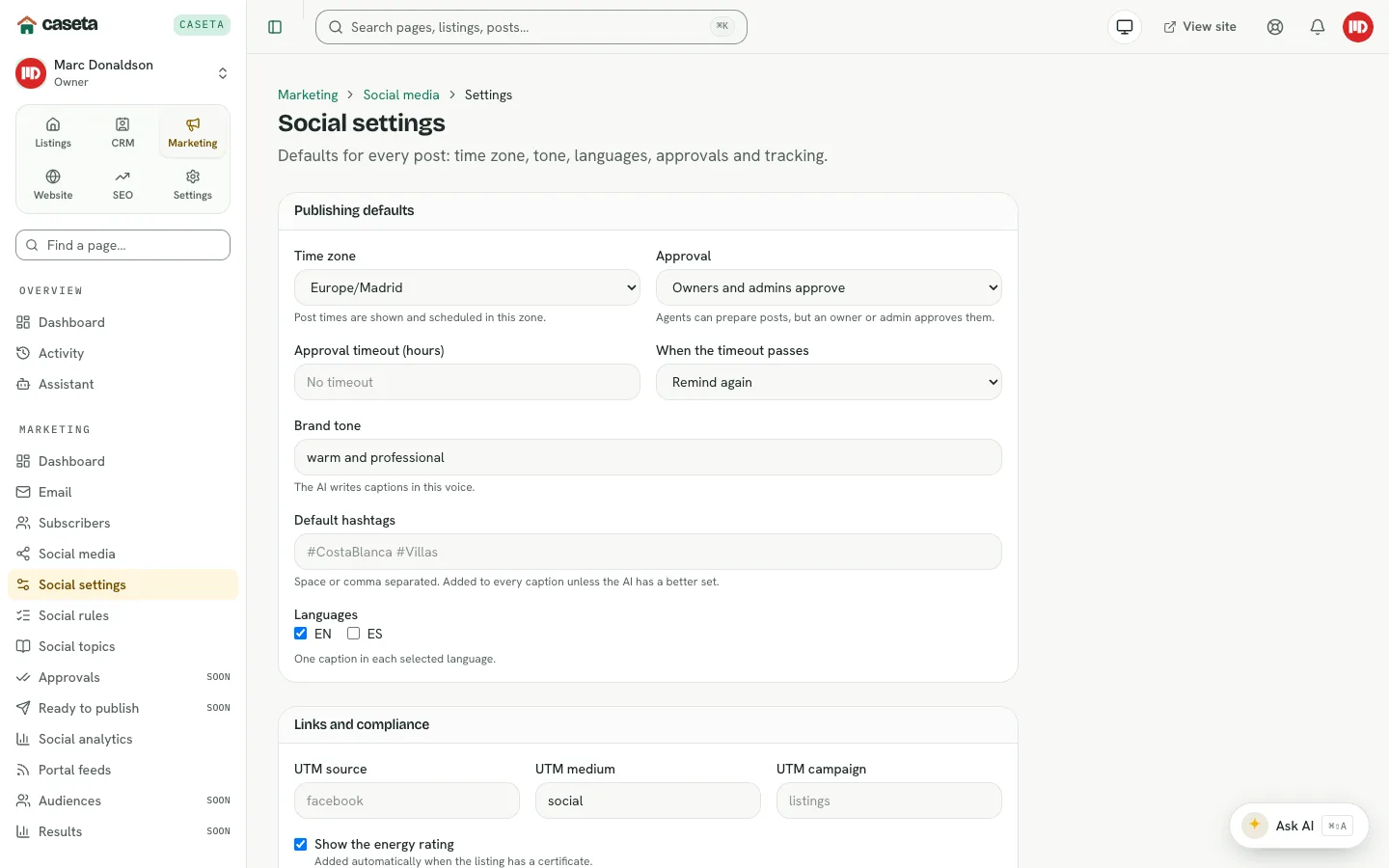Open the Approval dropdown
This screenshot has width=1389, height=868.
pos(829,287)
